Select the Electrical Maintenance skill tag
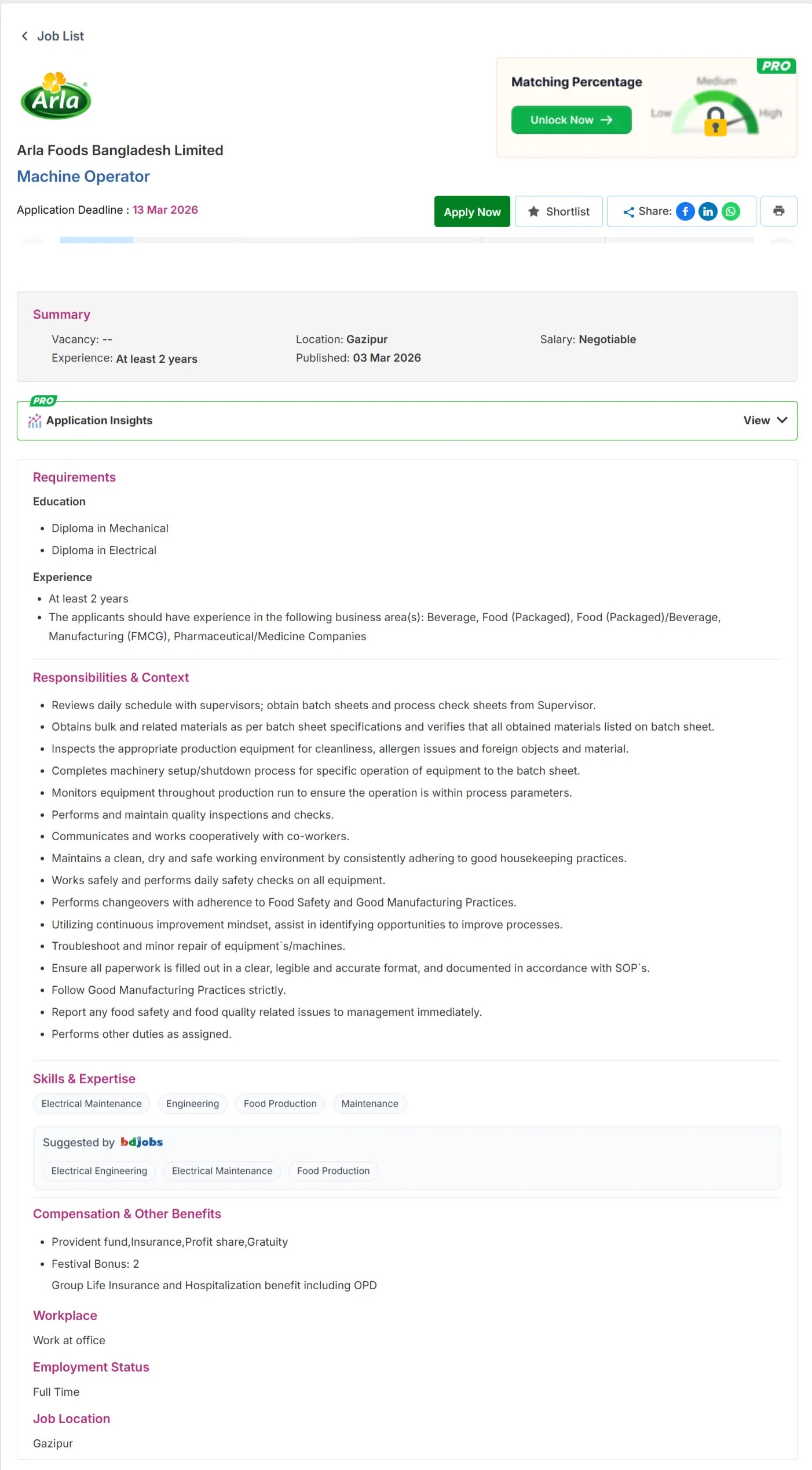 click(92, 1104)
